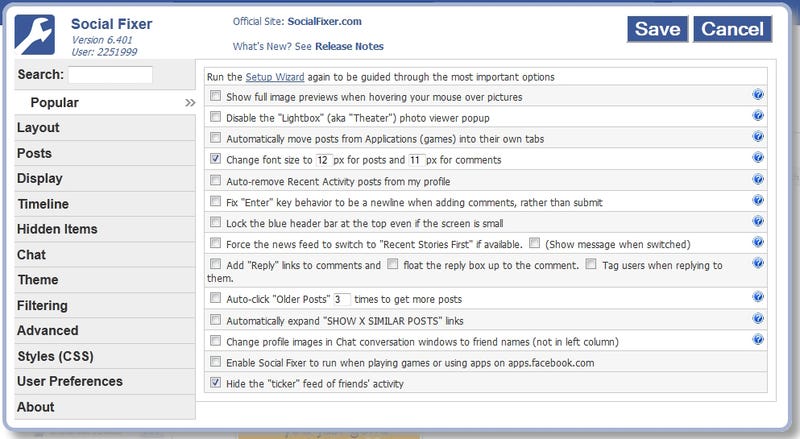Click the posts font size field

(323, 160)
